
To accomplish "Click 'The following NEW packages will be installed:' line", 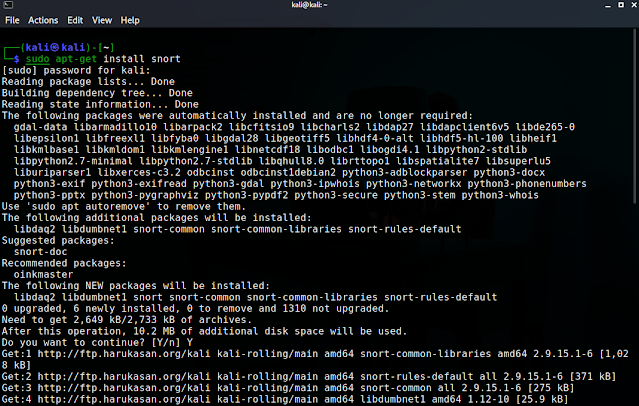I will [136, 286].
